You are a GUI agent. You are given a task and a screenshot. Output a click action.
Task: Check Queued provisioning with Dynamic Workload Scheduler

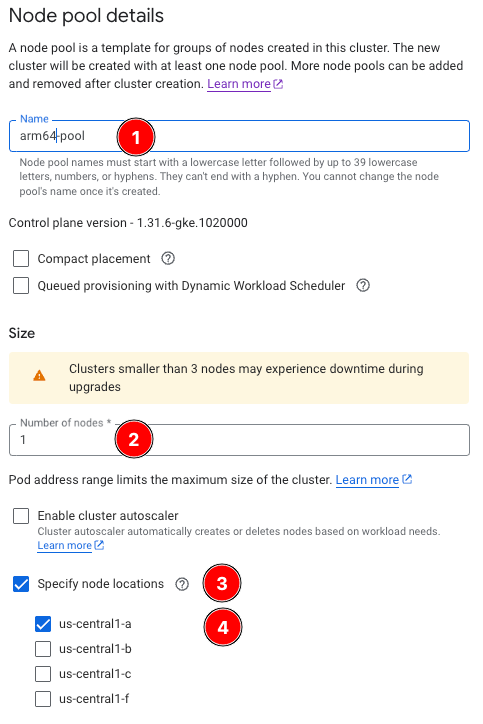click(x=21, y=285)
